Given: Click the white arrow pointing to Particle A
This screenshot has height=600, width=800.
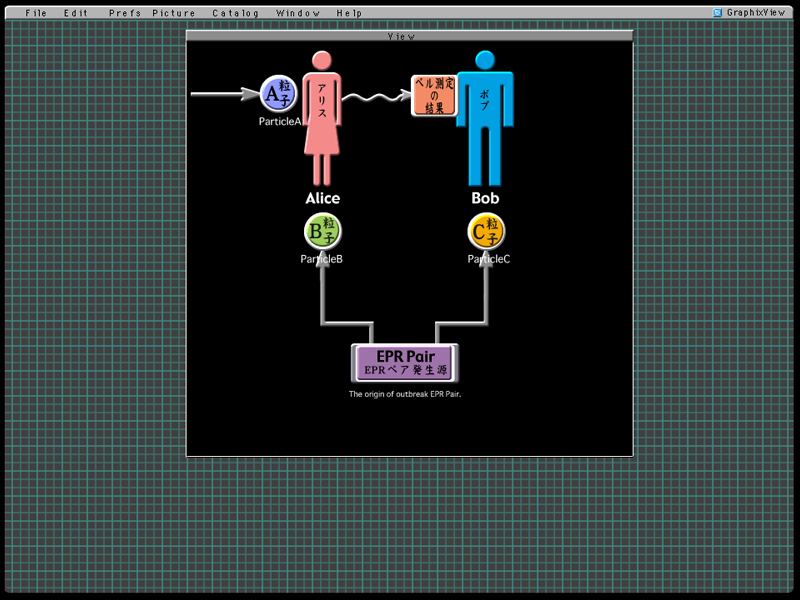Looking at the screenshot, I should [x=223, y=95].
